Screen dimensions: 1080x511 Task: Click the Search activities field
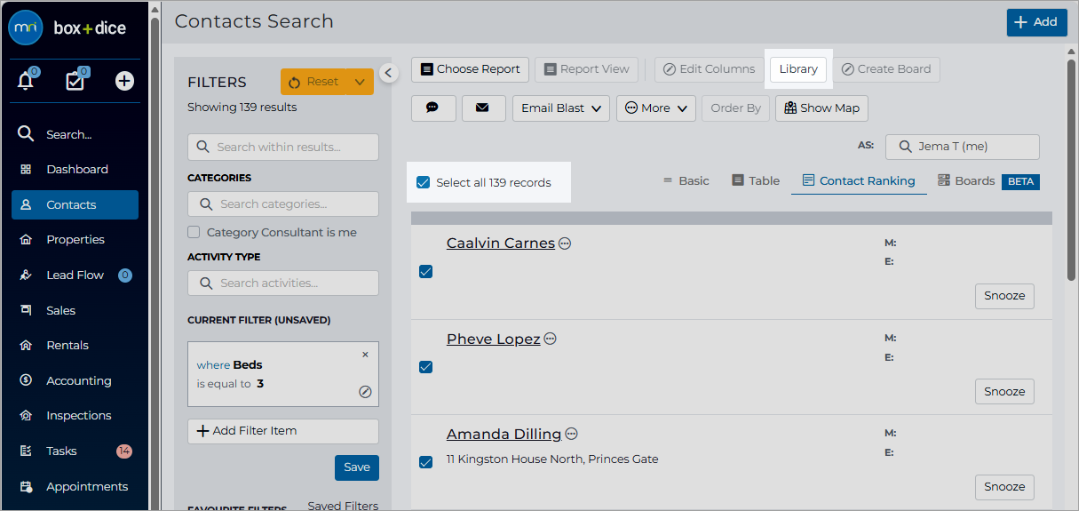click(x=283, y=283)
